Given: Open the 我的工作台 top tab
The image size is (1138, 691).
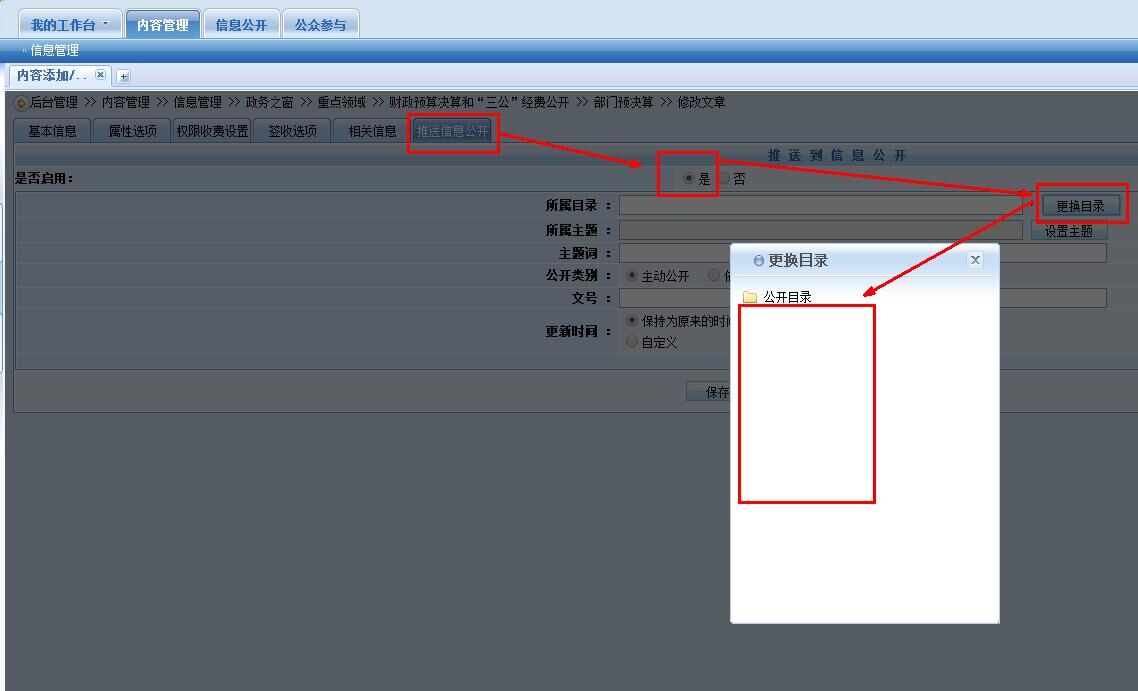Looking at the screenshot, I should (69, 24).
